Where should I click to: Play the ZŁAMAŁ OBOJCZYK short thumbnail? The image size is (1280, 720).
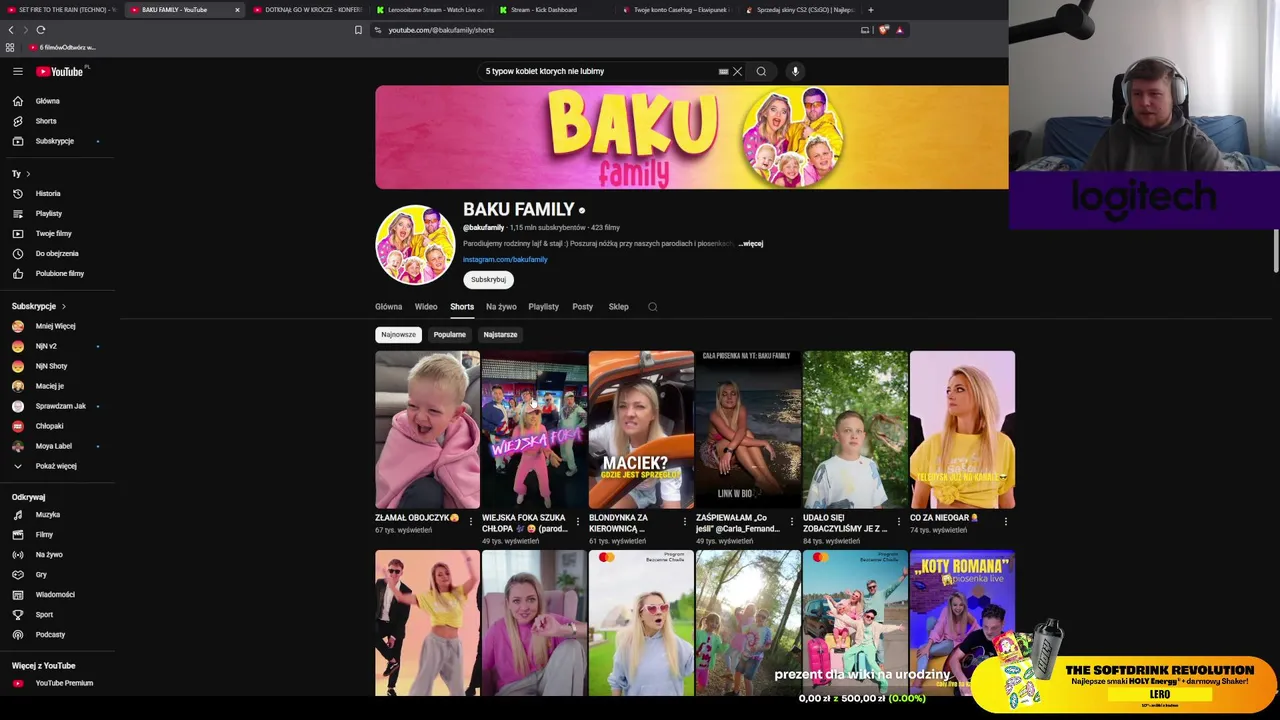pos(427,429)
